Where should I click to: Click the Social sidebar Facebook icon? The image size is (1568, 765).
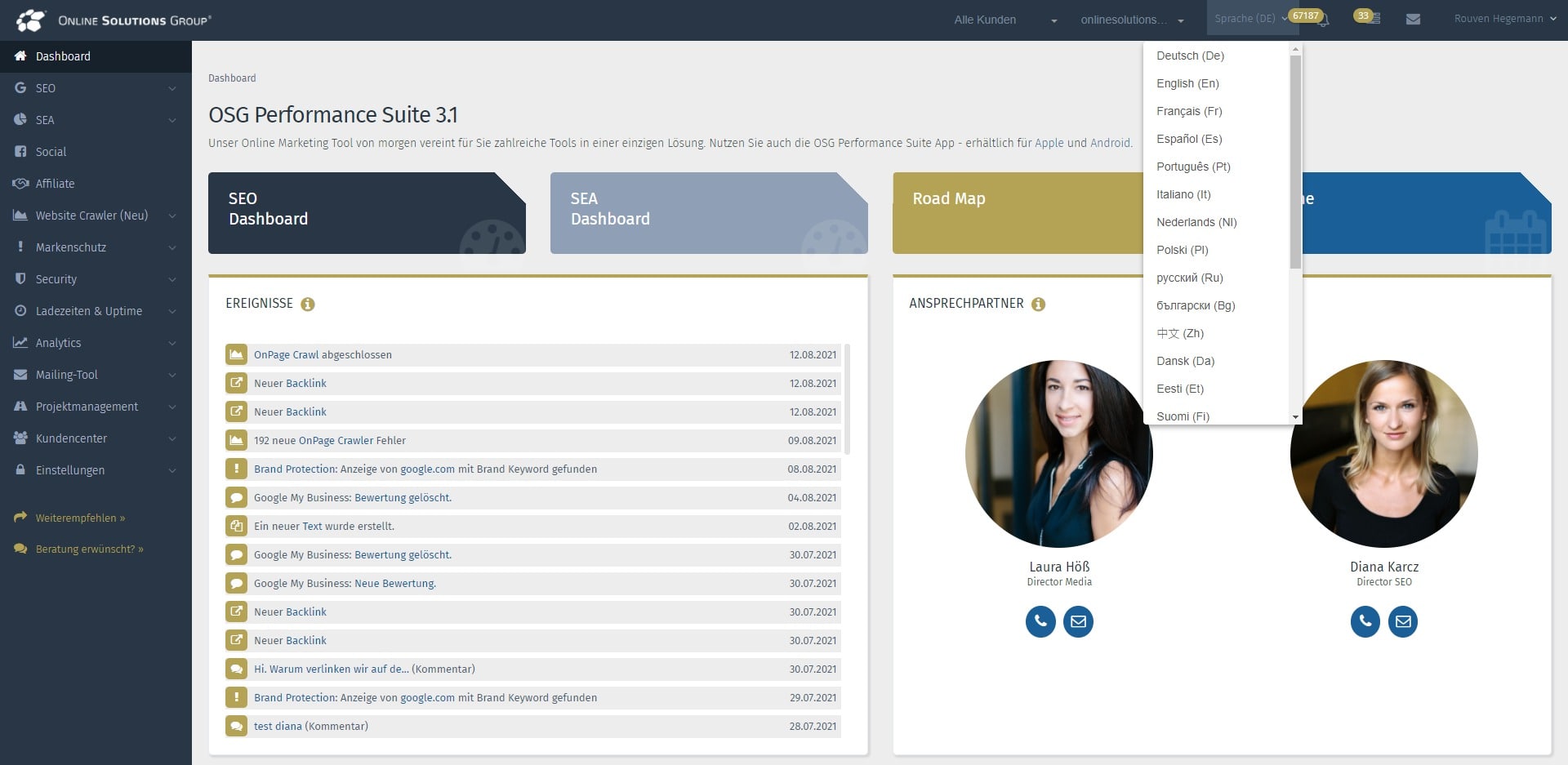[x=20, y=151]
